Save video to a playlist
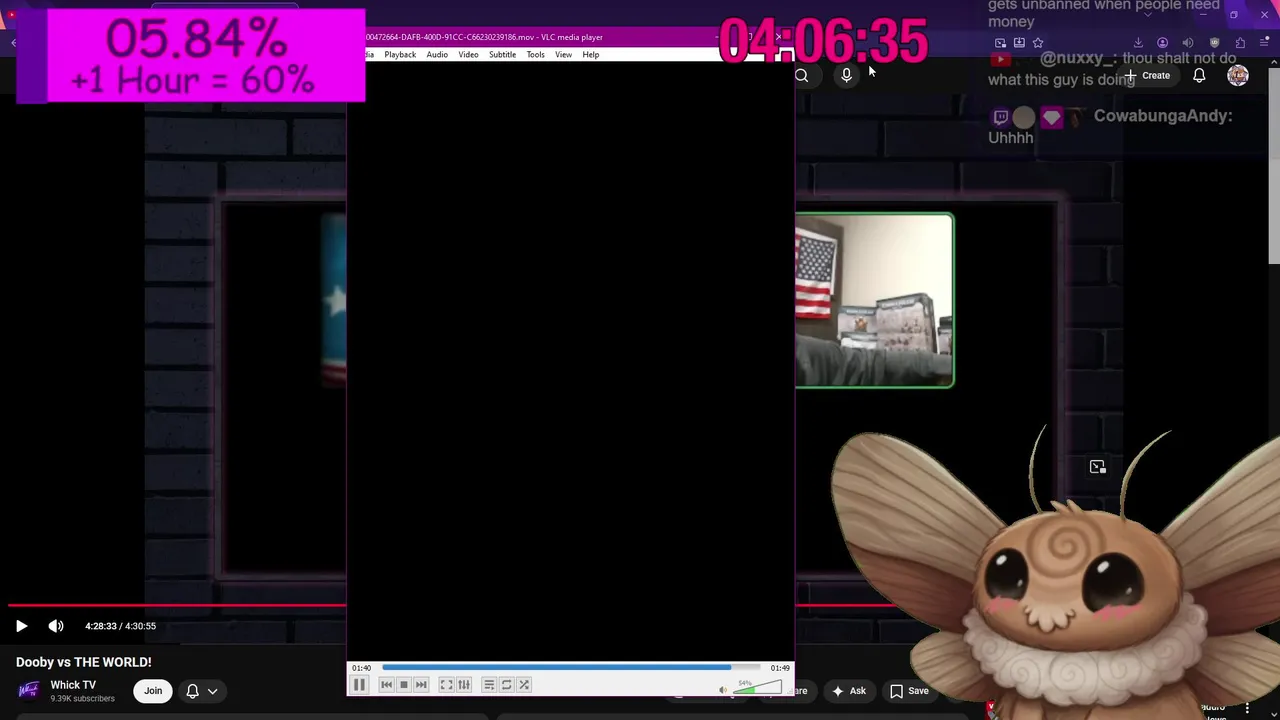The height and width of the screenshot is (720, 1280). click(x=909, y=691)
